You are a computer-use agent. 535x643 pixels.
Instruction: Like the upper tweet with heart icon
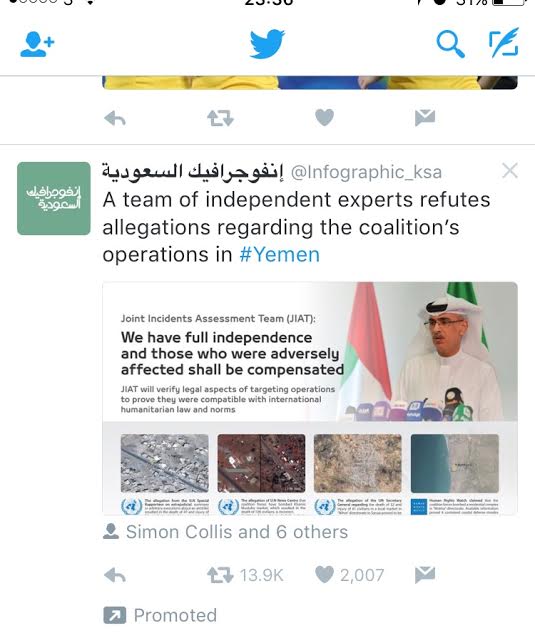[x=324, y=118]
